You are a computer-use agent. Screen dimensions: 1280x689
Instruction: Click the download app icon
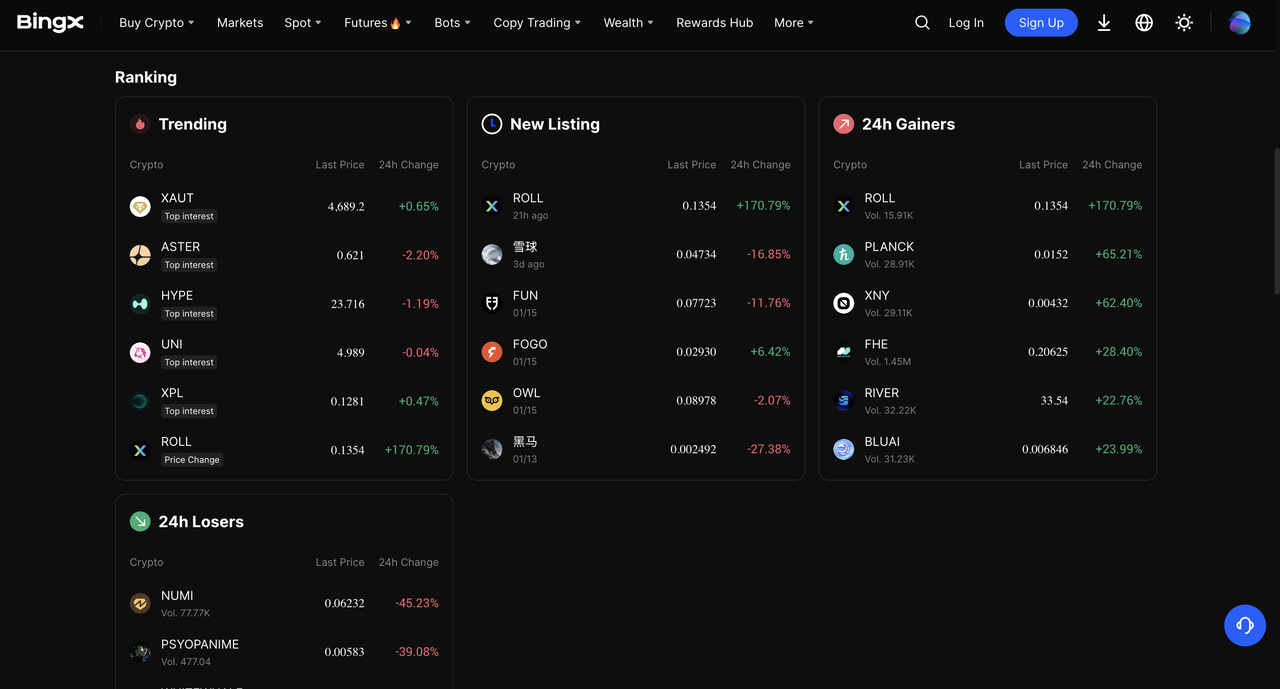pyautogui.click(x=1104, y=23)
